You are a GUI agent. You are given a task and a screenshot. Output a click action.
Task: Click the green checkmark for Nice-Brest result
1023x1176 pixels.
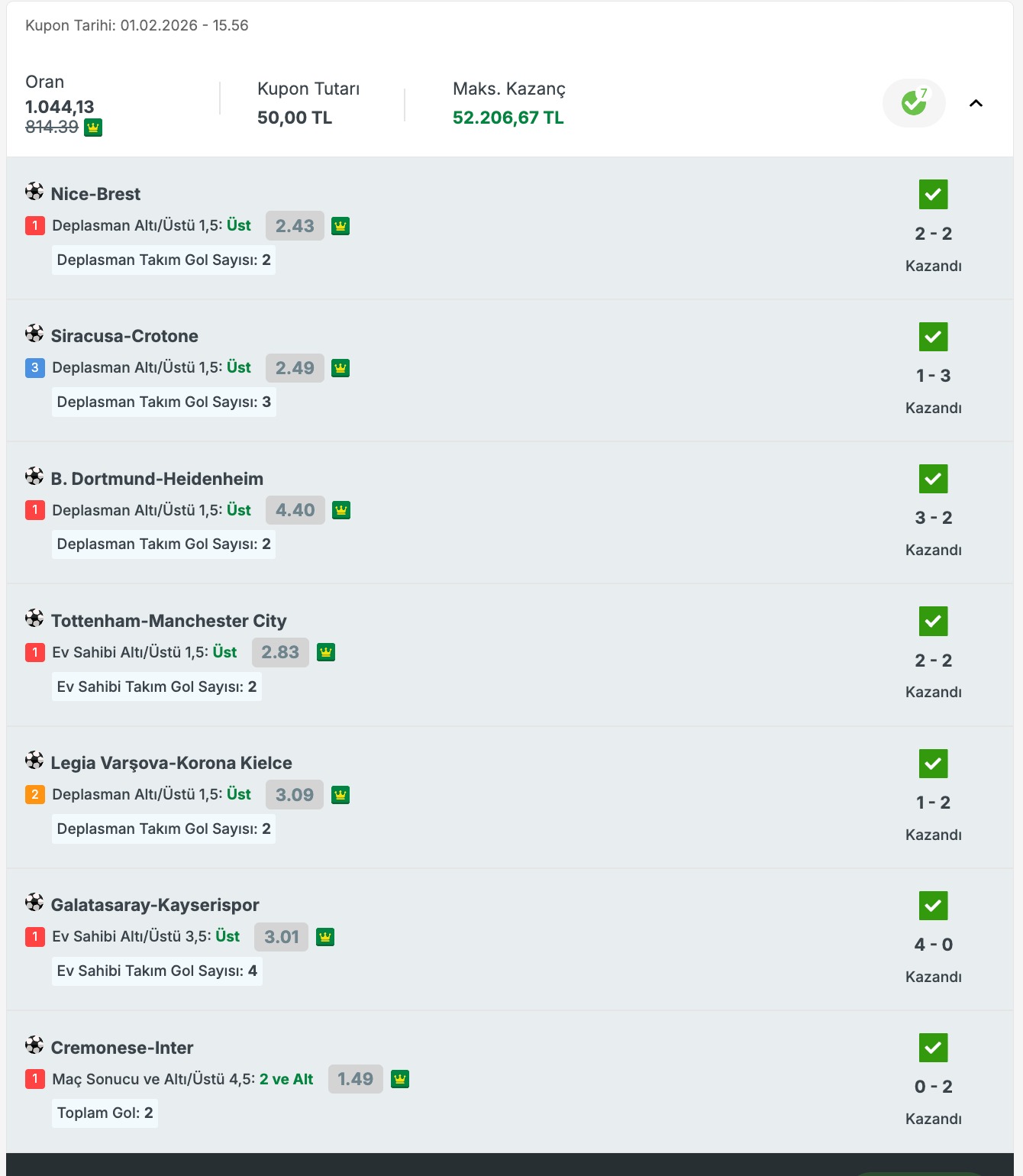click(x=933, y=195)
